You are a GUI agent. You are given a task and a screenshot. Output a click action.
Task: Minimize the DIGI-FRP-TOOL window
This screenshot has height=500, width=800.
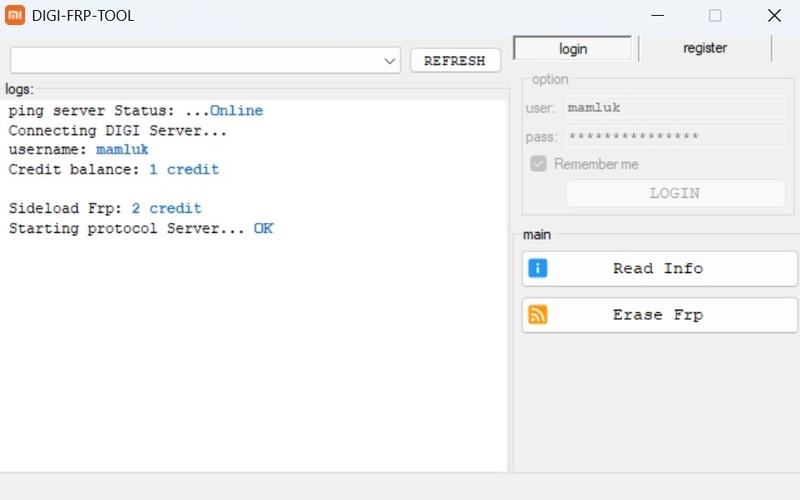[658, 15]
